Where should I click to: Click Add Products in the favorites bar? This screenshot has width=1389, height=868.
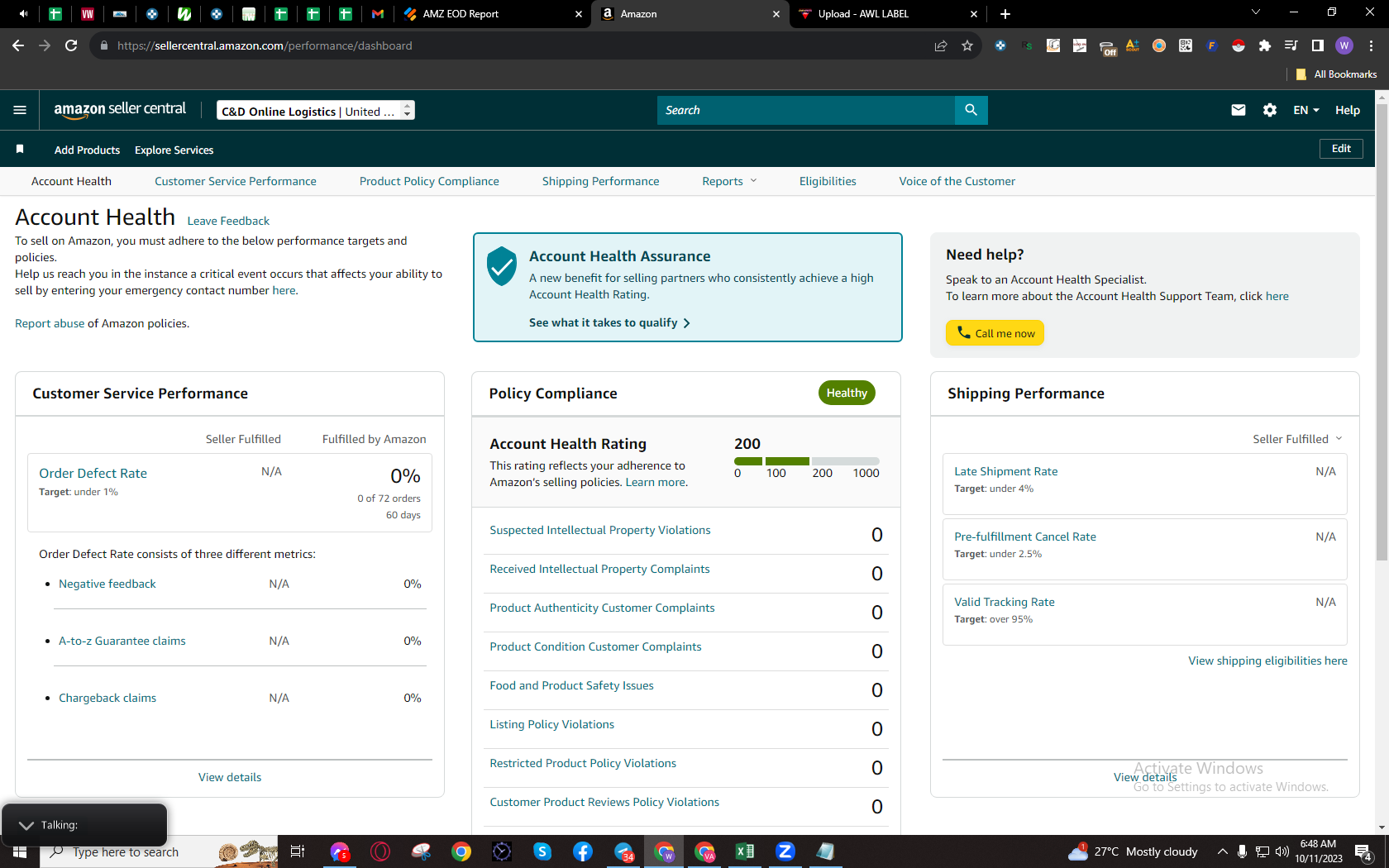pyautogui.click(x=87, y=150)
